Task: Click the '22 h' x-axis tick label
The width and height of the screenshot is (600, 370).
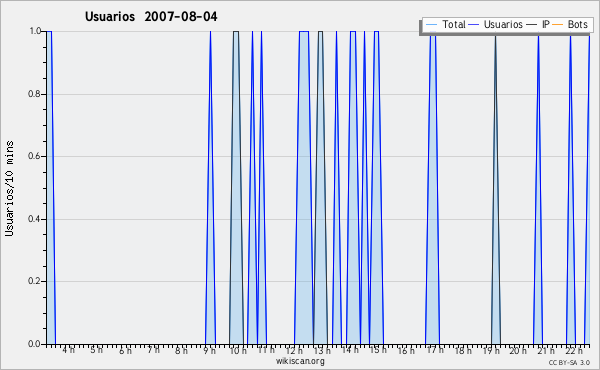Action: click(x=574, y=350)
